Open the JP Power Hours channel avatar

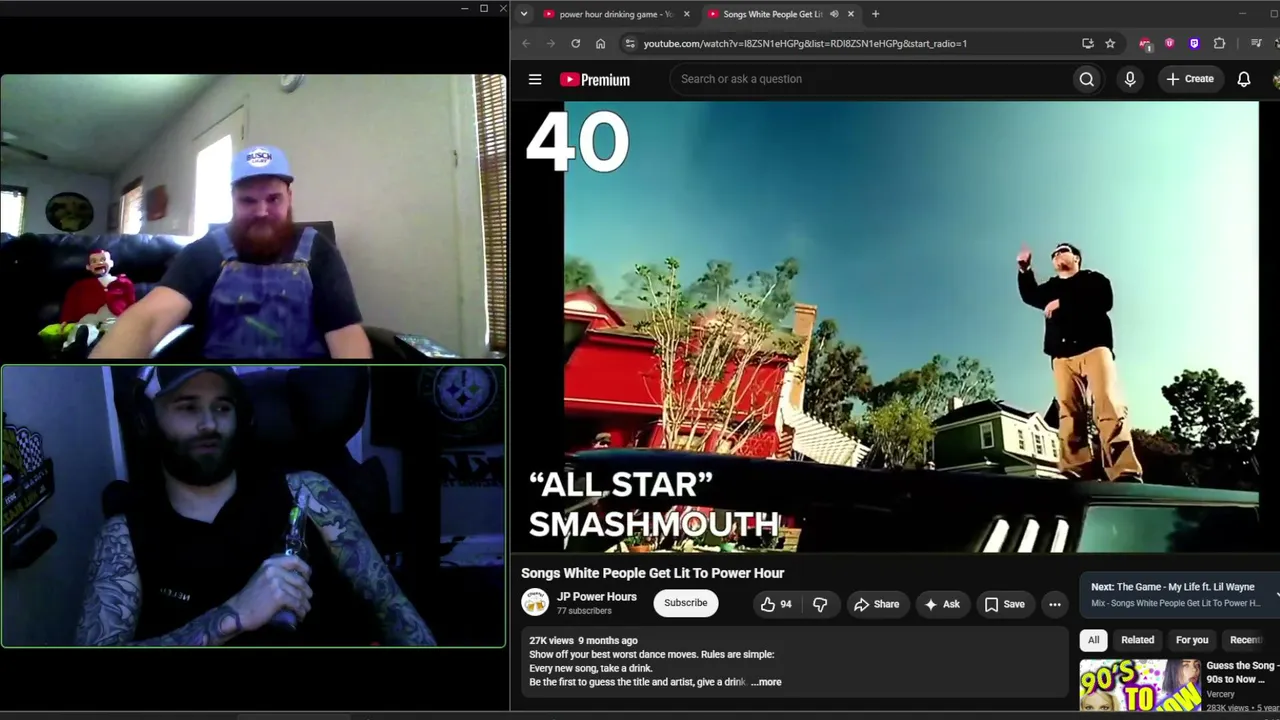535,602
